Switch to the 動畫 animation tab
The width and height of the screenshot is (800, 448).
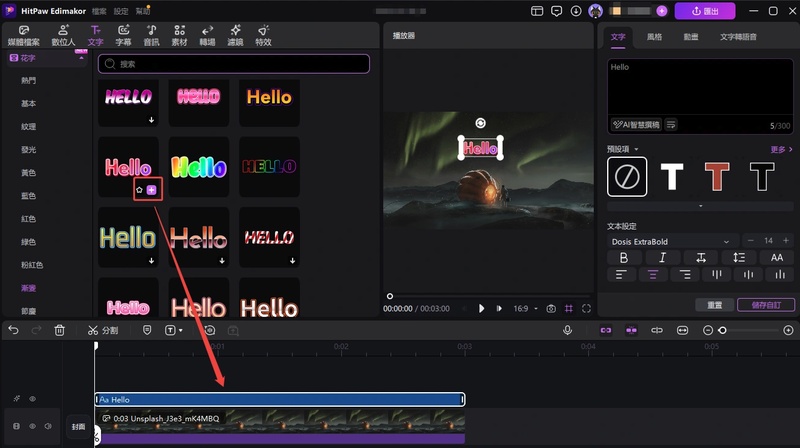pyautogui.click(x=691, y=37)
